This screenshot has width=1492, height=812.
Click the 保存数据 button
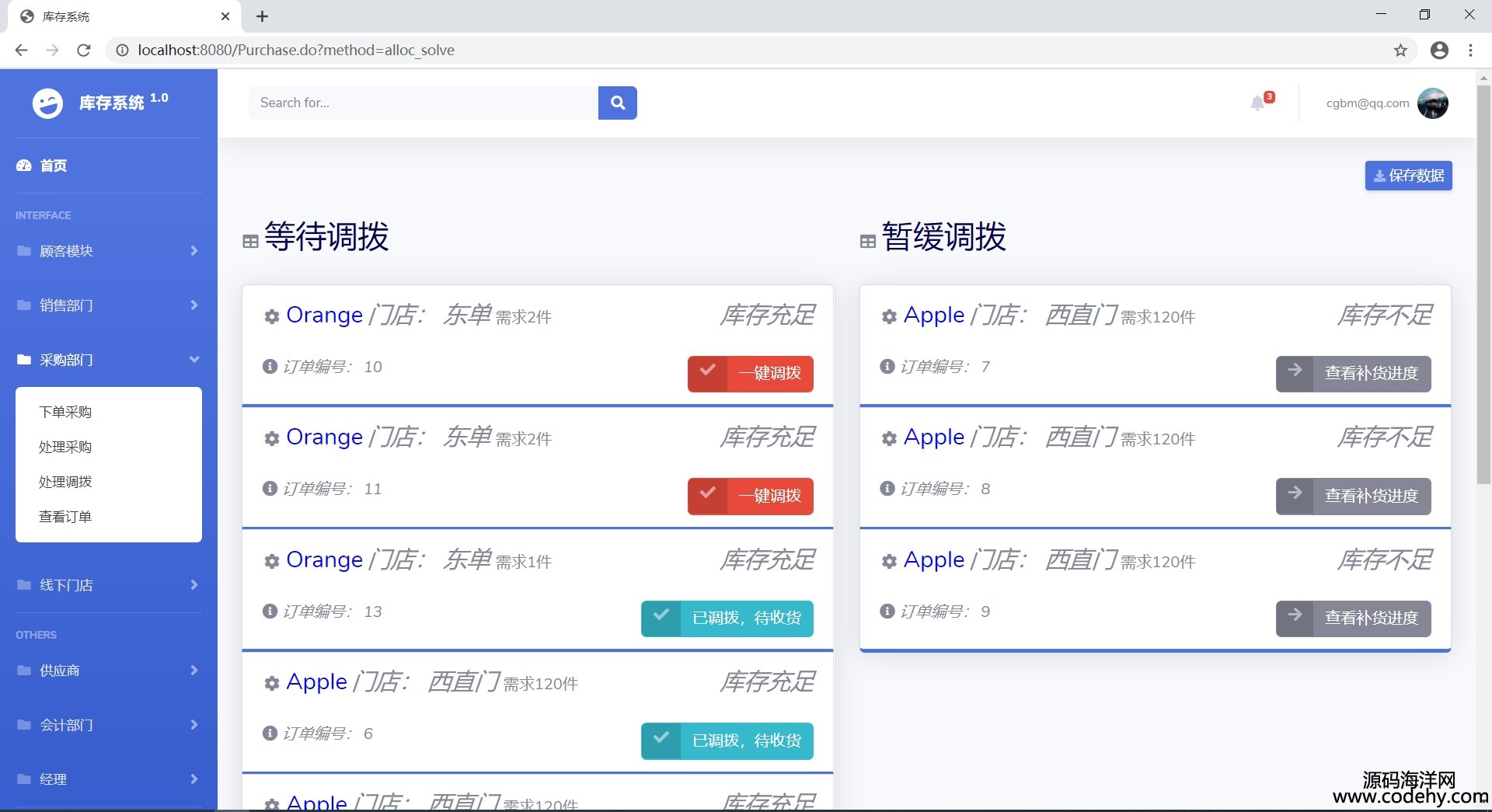(1408, 176)
